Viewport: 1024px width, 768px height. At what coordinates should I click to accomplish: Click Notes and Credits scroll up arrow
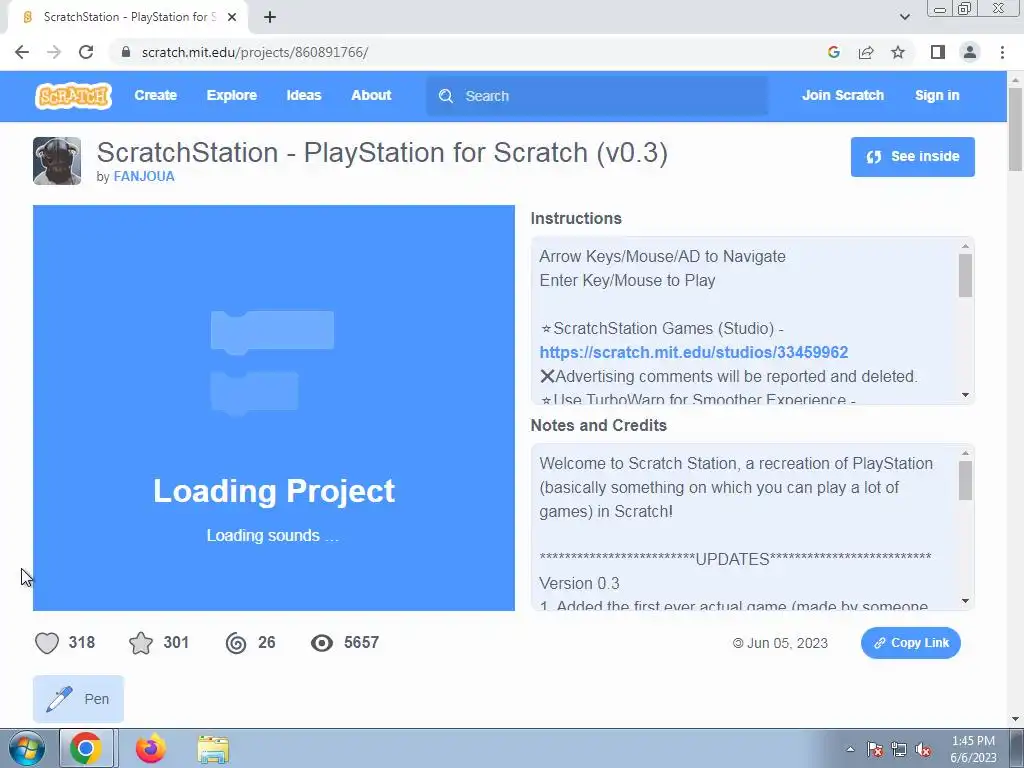(965, 453)
